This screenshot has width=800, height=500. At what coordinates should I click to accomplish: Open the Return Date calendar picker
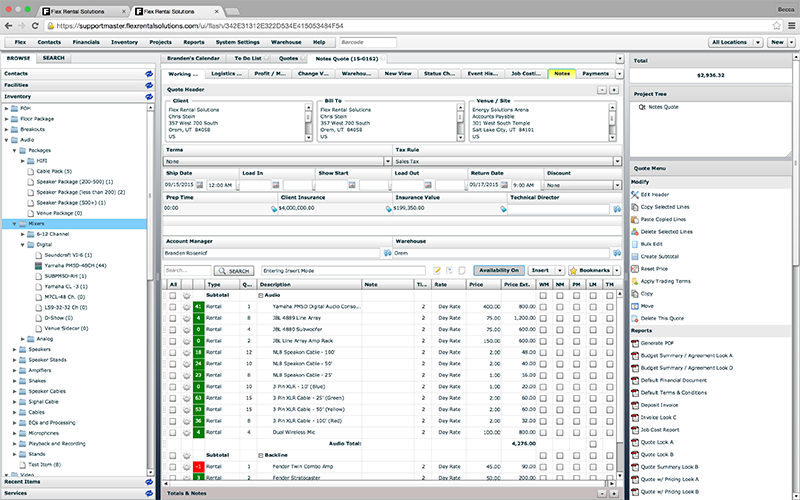pyautogui.click(x=504, y=185)
